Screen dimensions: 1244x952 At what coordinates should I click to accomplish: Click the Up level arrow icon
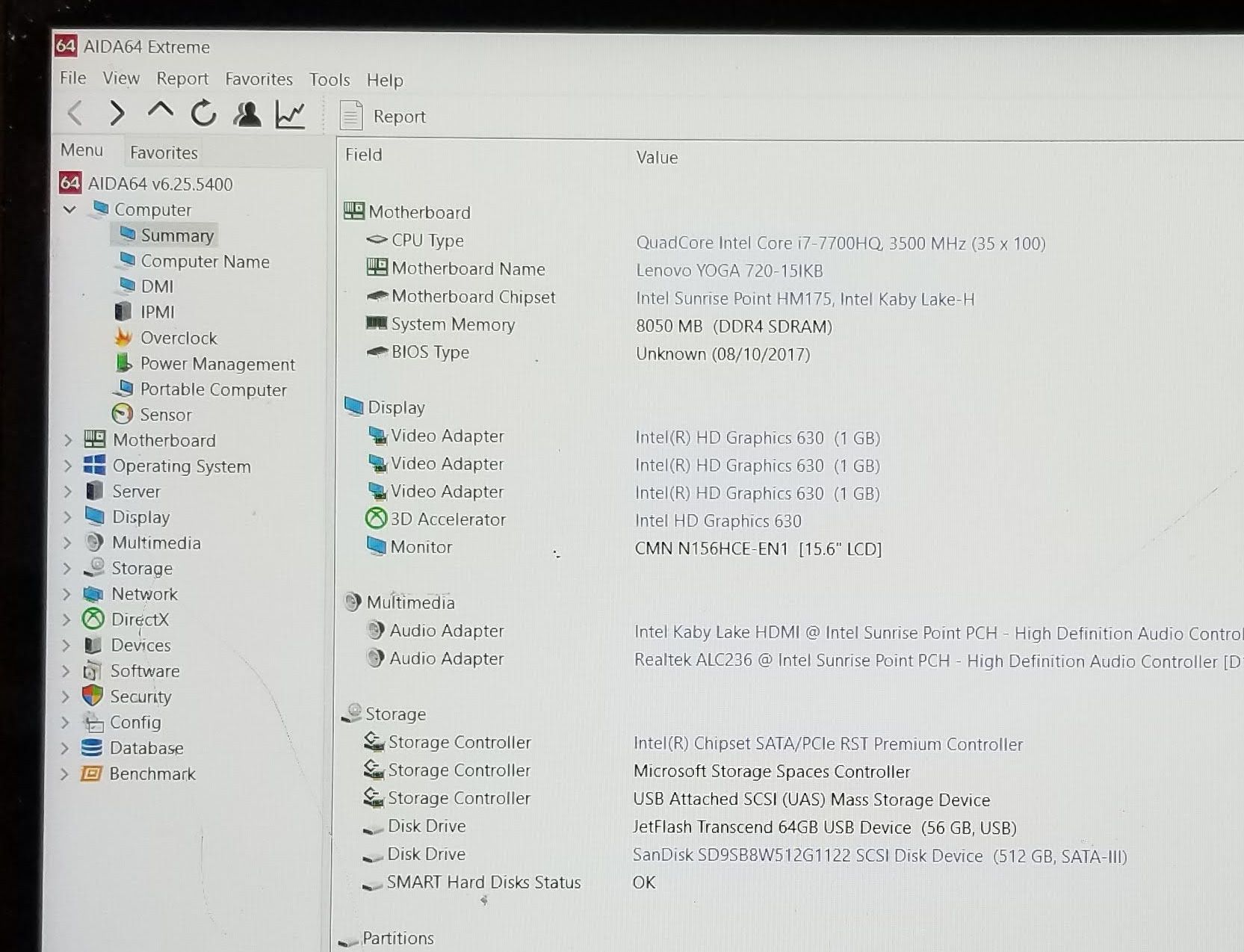click(160, 112)
